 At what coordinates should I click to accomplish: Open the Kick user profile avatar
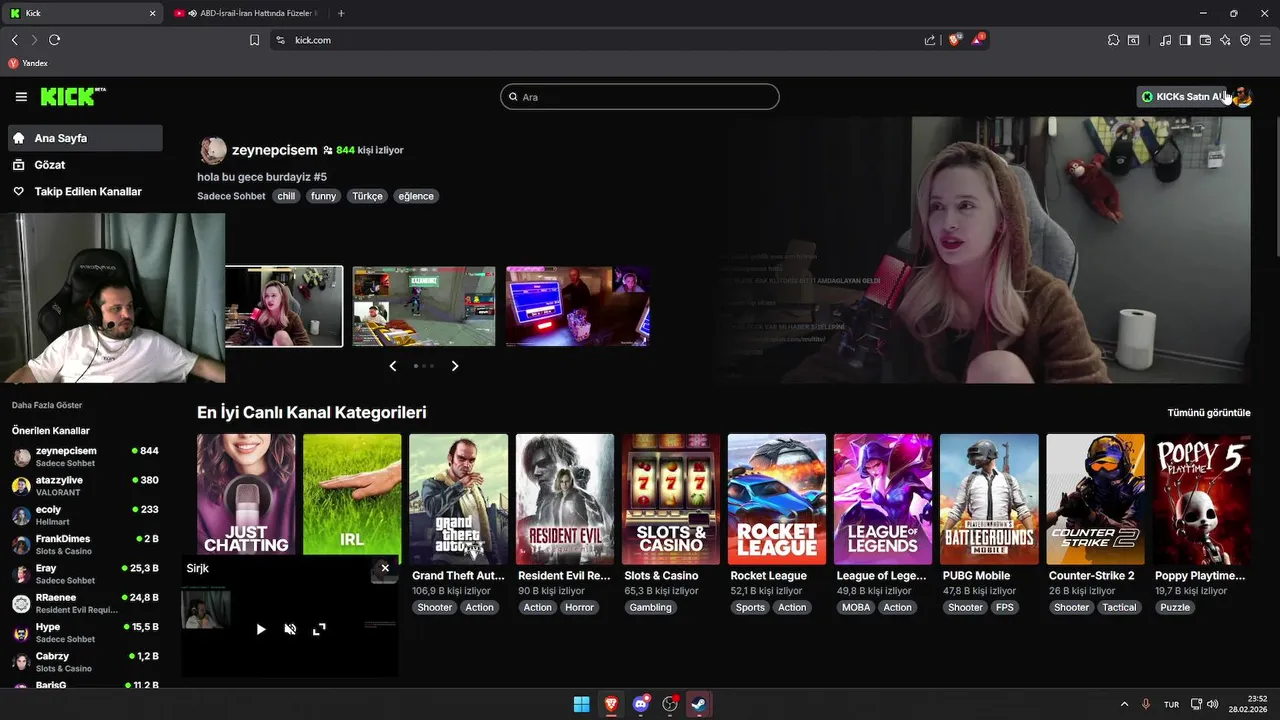click(1242, 97)
